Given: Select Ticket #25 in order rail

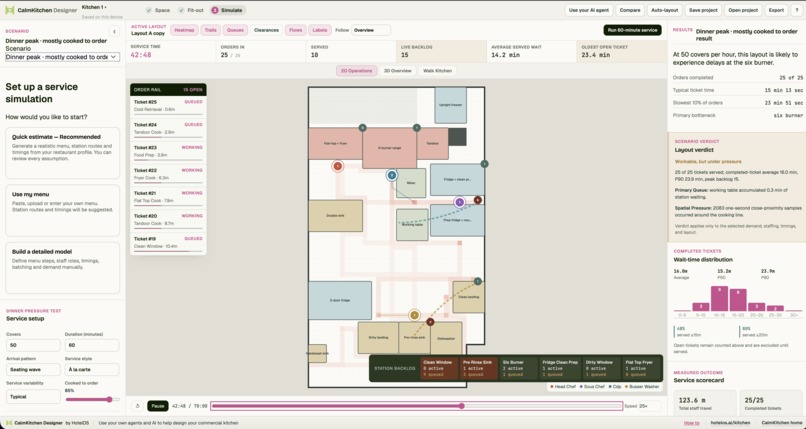Looking at the screenshot, I should click(x=168, y=106).
